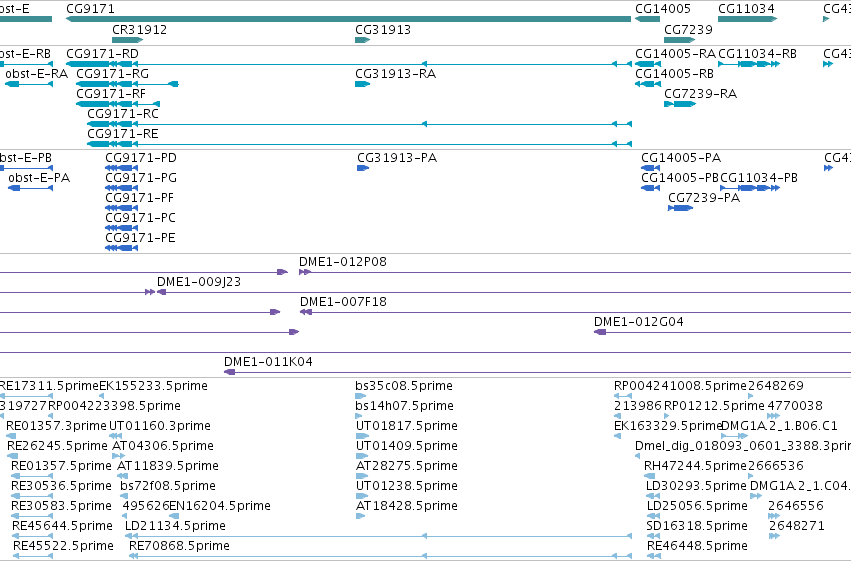Screen dimensions: 851x561
Task: Click the DME1-007F18 clone label
Action: [344, 302]
